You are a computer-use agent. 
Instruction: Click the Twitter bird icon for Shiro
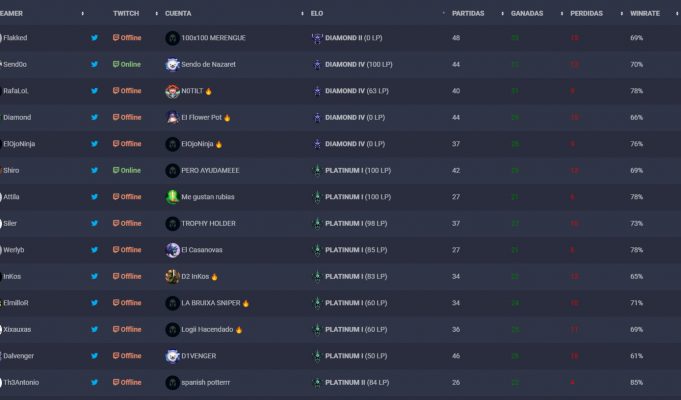95,170
